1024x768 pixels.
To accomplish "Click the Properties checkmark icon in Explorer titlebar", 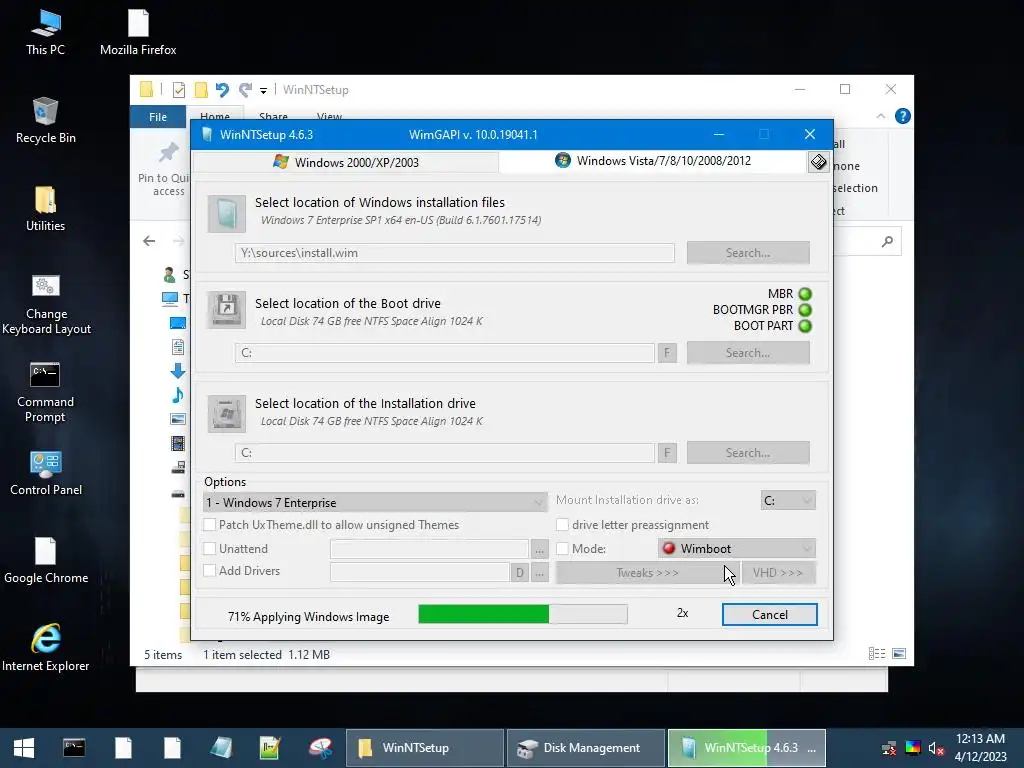I will pyautogui.click(x=178, y=90).
